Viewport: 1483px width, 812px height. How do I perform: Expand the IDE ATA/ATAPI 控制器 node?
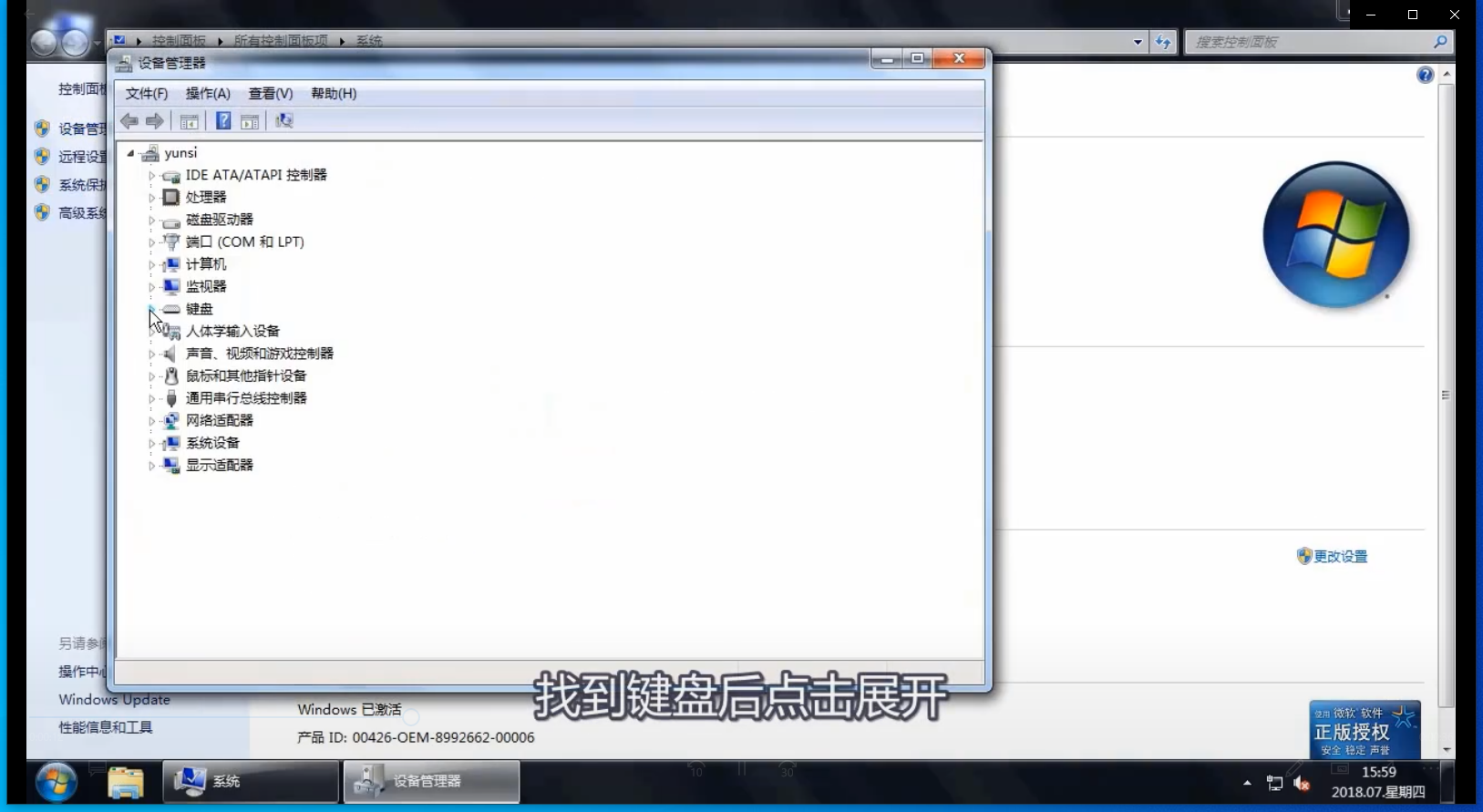click(x=151, y=175)
